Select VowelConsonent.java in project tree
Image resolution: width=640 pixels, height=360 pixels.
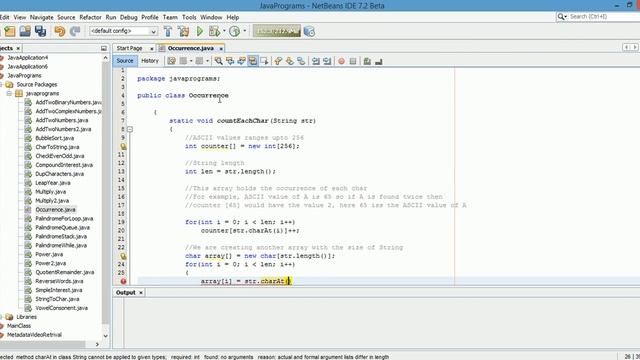(x=61, y=308)
